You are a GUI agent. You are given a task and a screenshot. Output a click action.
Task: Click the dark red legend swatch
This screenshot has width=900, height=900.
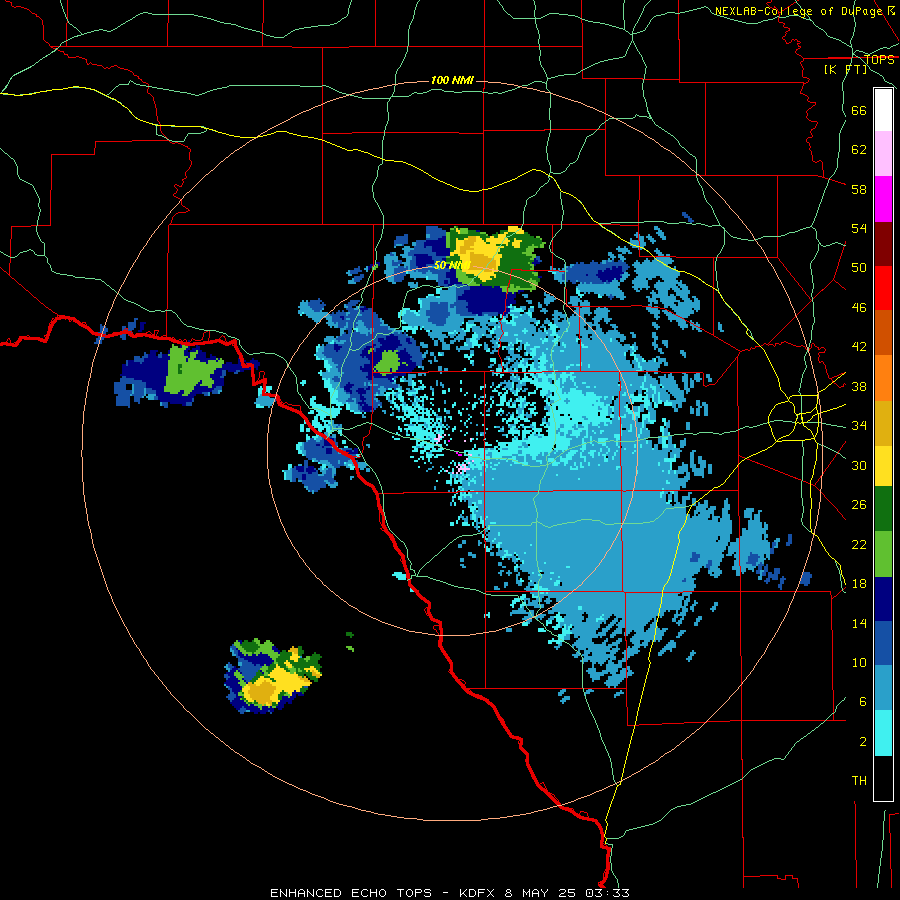click(x=883, y=244)
